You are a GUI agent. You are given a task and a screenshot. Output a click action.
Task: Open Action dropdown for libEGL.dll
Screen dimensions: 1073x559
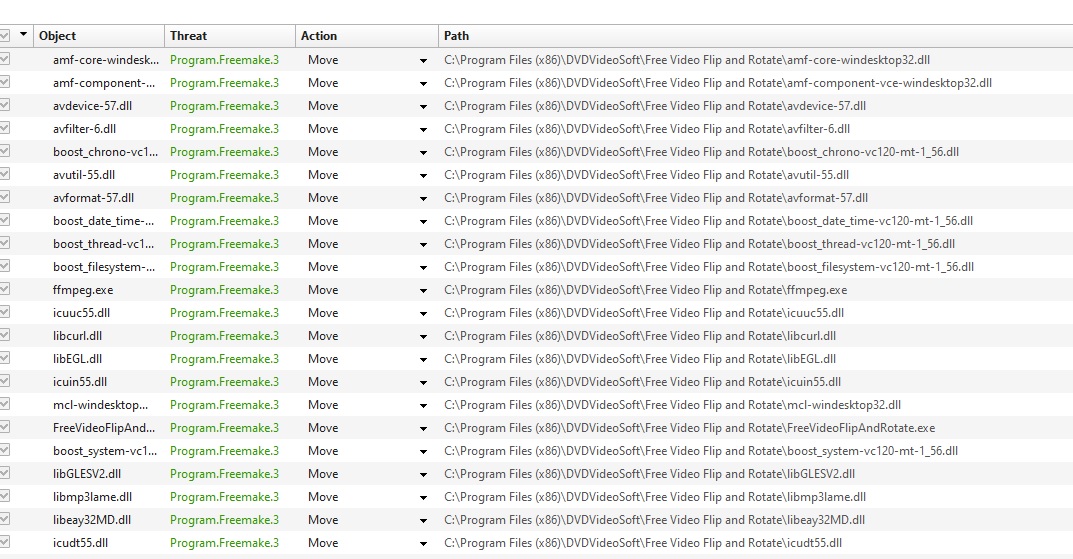[424, 359]
